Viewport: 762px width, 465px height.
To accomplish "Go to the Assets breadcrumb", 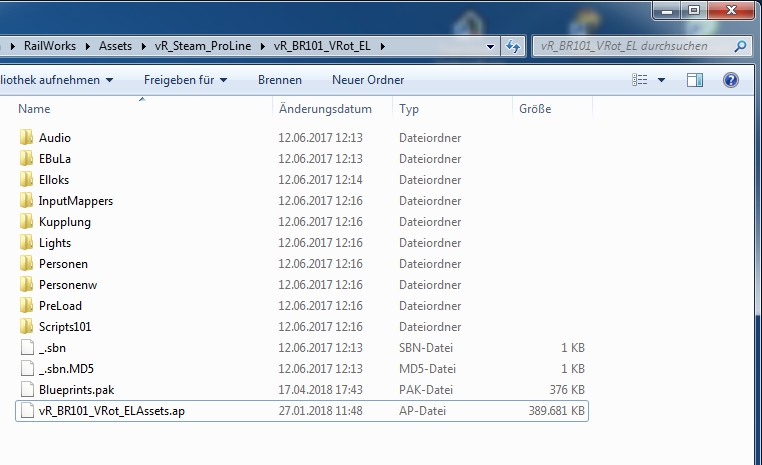I will coord(115,46).
